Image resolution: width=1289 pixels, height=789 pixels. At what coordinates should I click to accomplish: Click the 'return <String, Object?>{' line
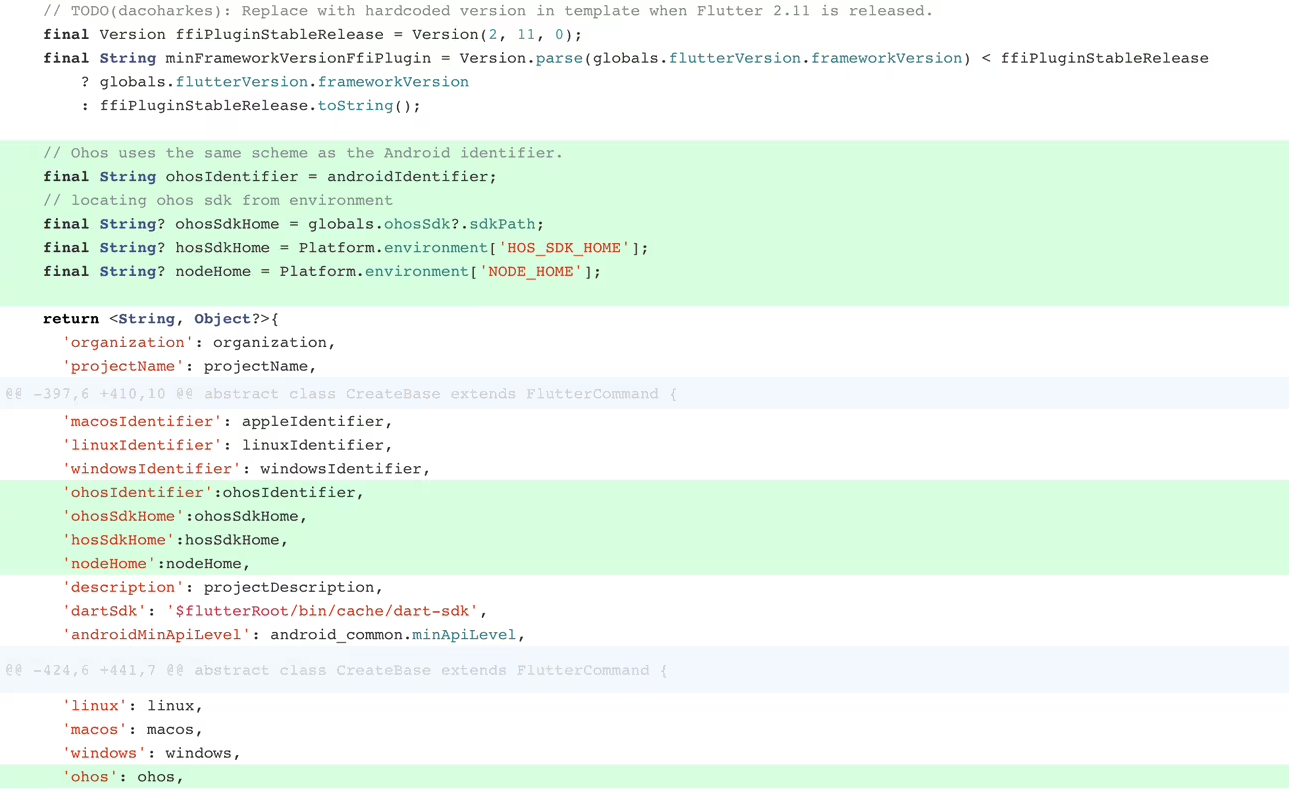coord(161,319)
